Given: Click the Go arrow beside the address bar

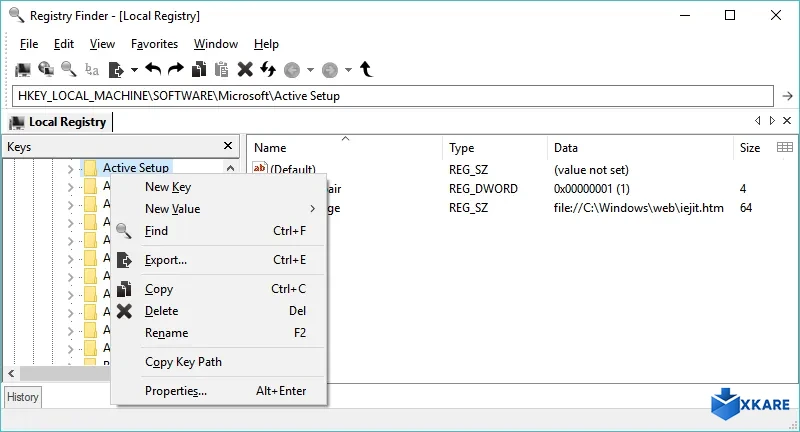Looking at the screenshot, I should (787, 96).
